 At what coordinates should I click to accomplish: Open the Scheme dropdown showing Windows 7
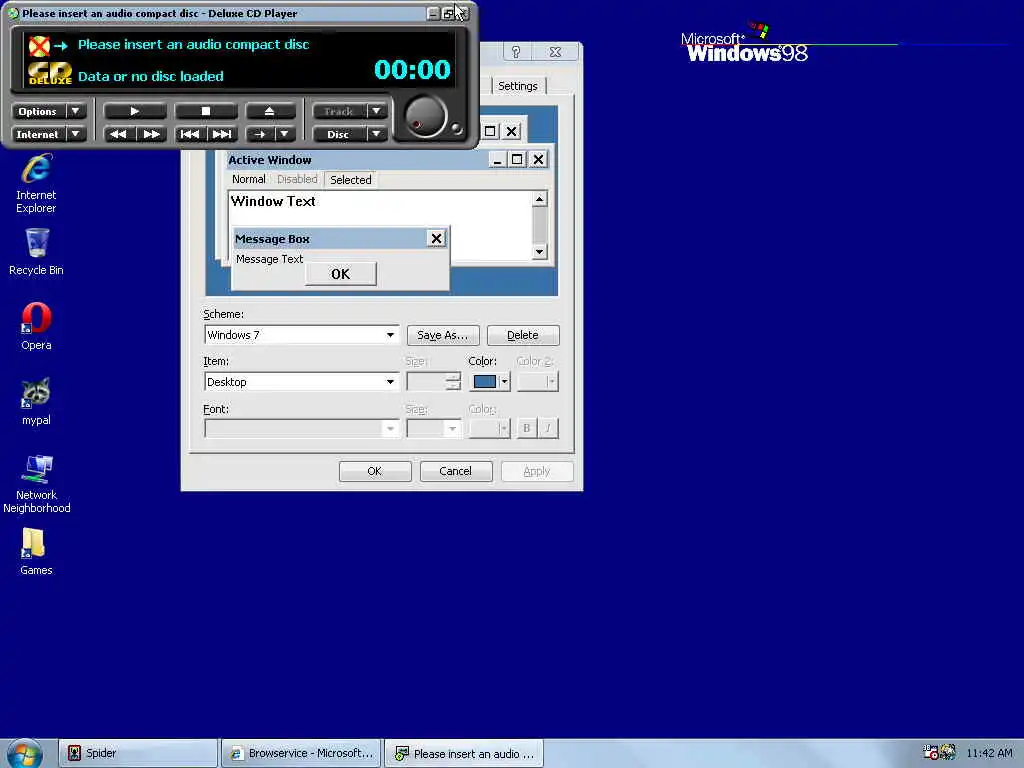tap(301, 335)
